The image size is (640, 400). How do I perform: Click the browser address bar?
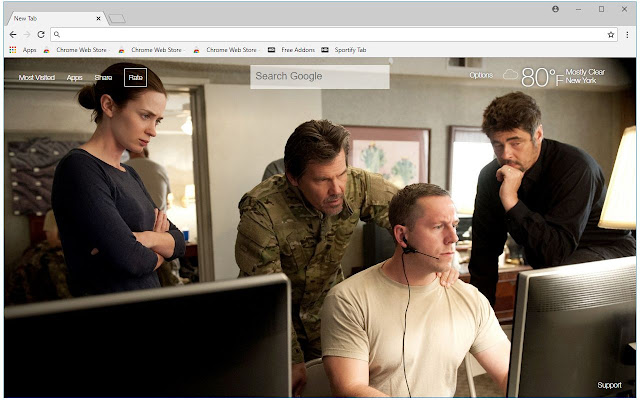(333, 35)
